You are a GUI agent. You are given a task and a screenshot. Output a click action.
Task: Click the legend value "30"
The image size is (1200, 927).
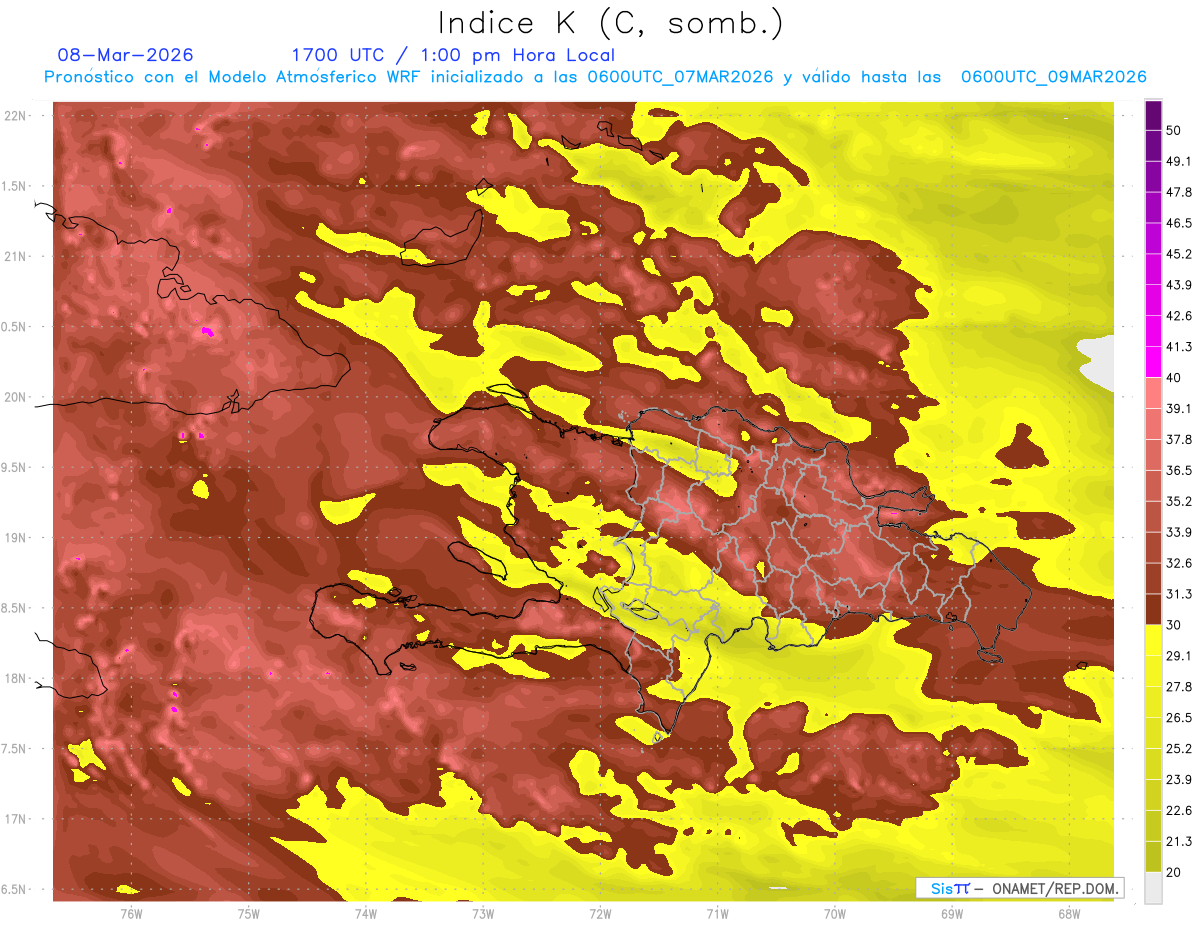1174,625
